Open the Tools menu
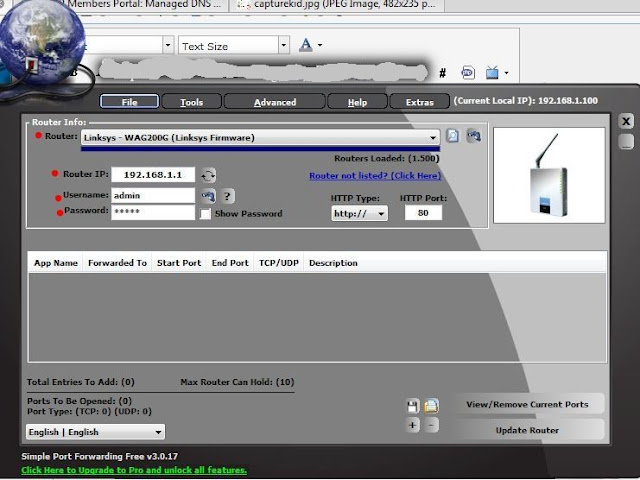This screenshot has width=640, height=480. 191,102
